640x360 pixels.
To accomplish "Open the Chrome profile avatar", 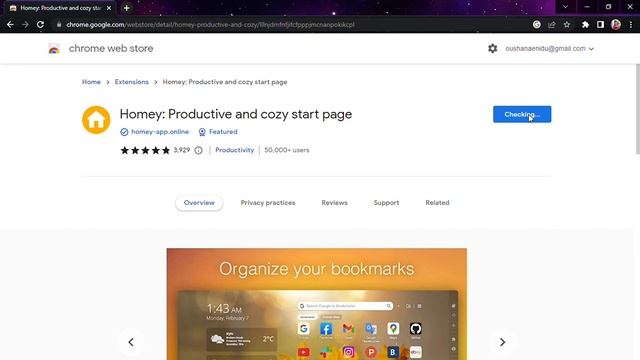I will tap(616, 24).
